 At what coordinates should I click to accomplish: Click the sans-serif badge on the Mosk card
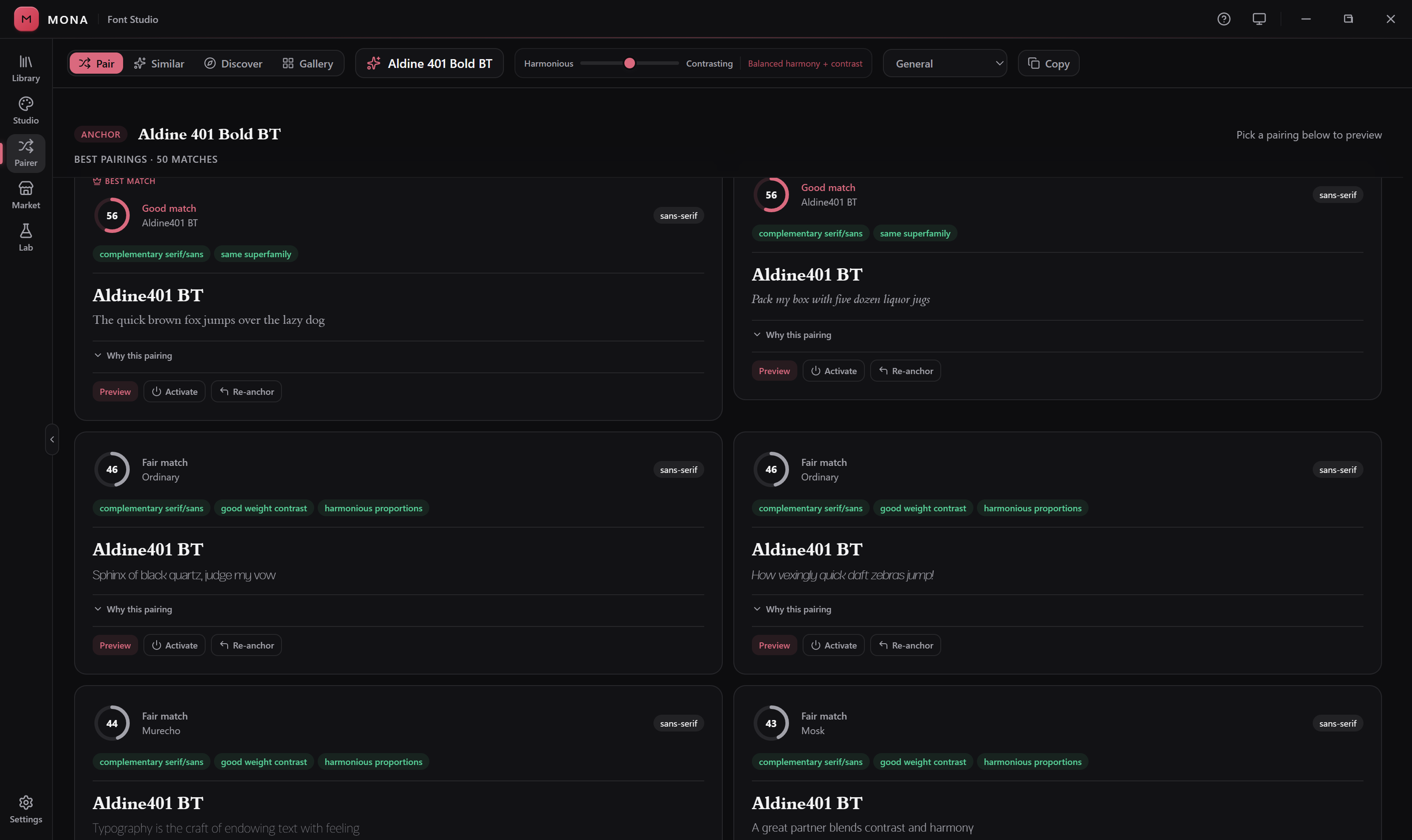coord(1337,724)
